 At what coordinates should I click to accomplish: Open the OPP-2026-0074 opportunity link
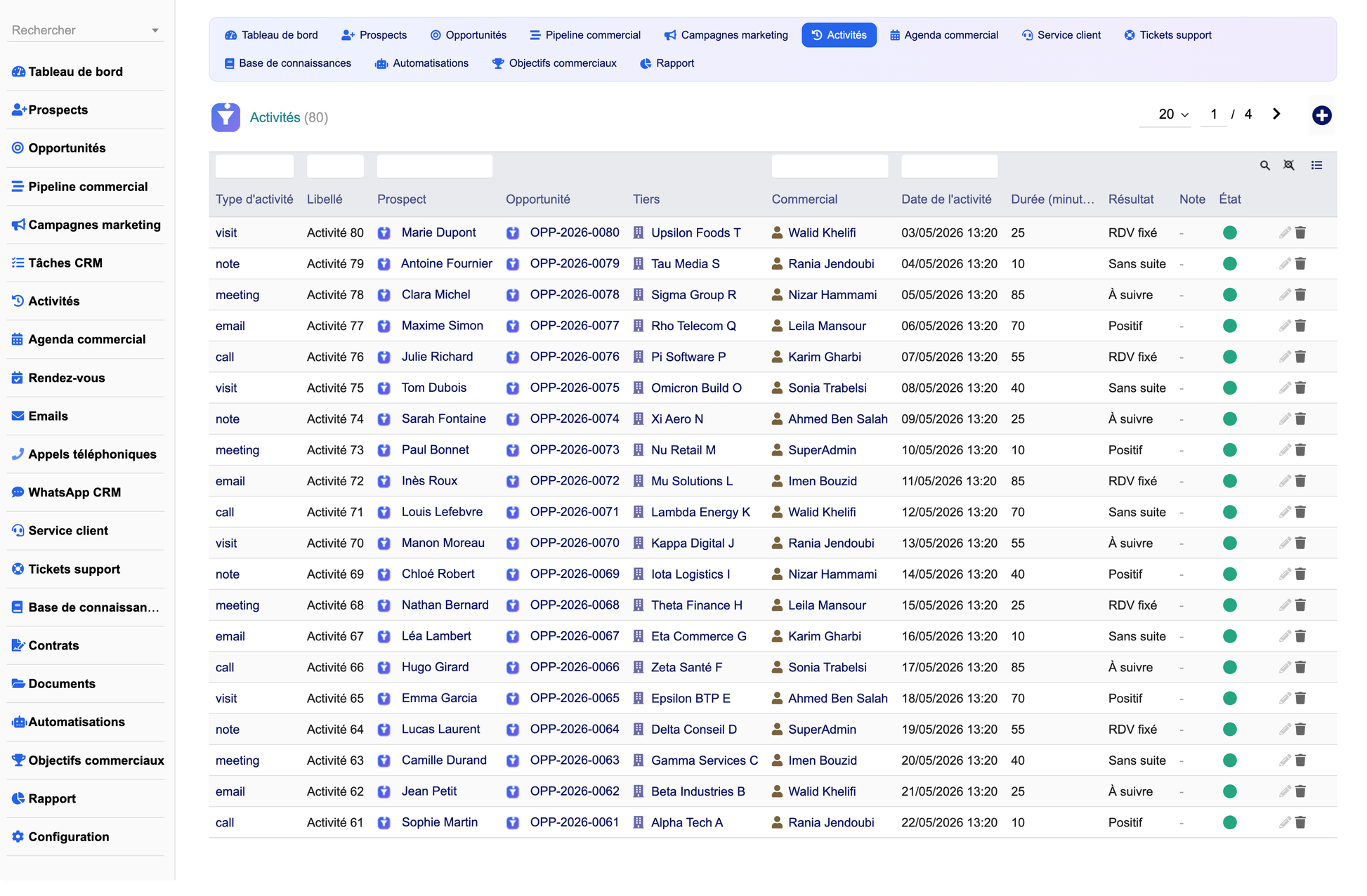click(575, 419)
